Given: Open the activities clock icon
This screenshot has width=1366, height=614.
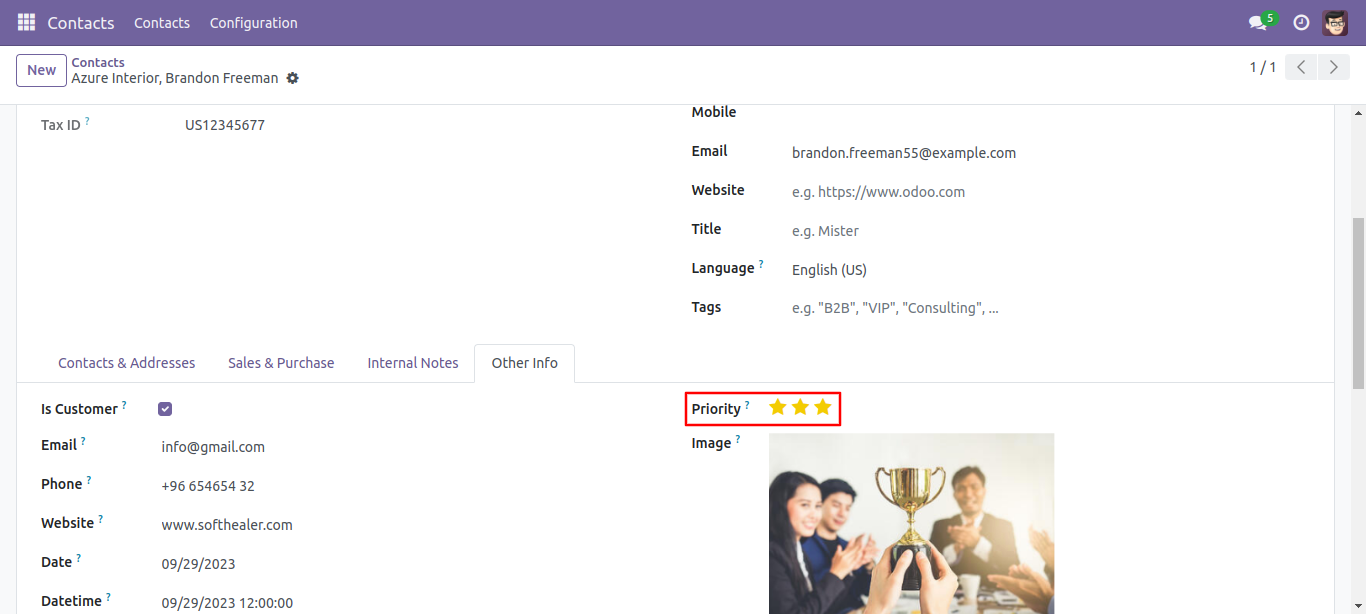Looking at the screenshot, I should click(x=1301, y=22).
